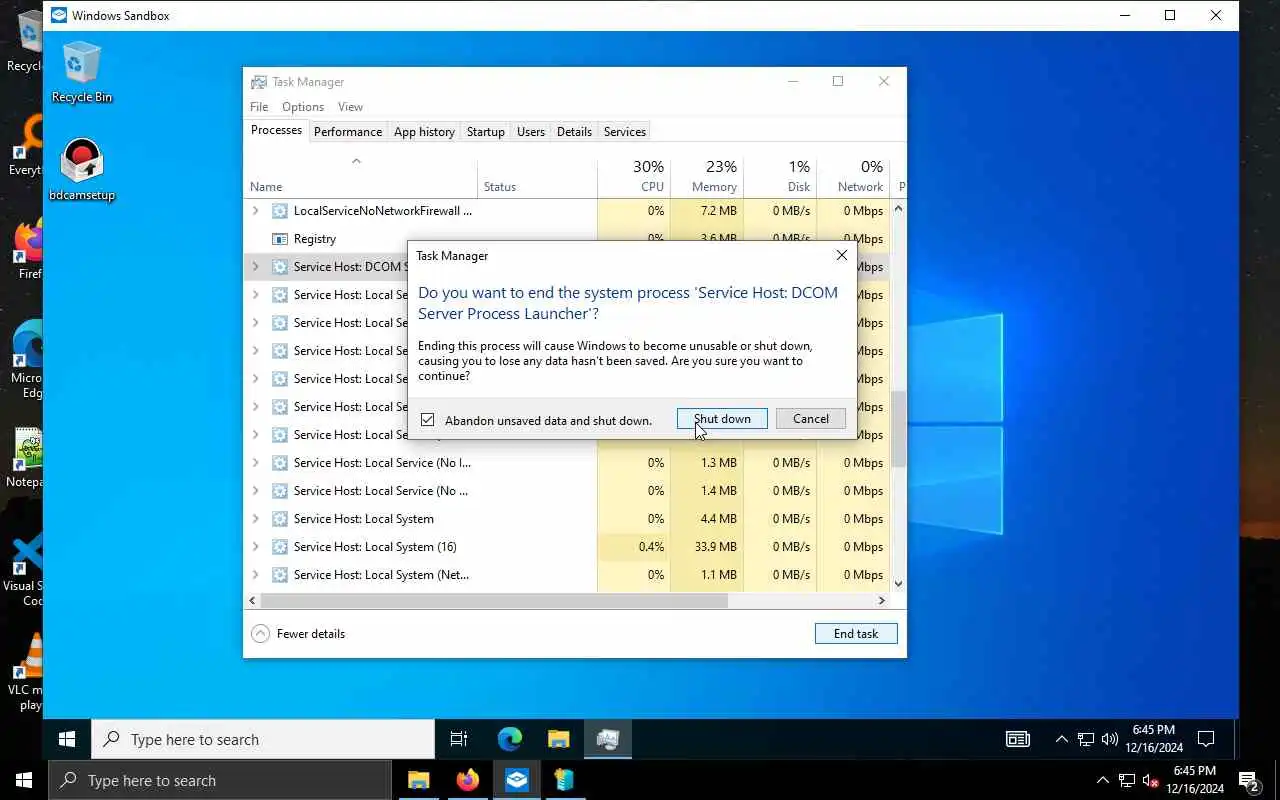Click the gear icon of the Service Host: Local System (16) row
Image resolution: width=1280 pixels, height=800 pixels.
(279, 547)
